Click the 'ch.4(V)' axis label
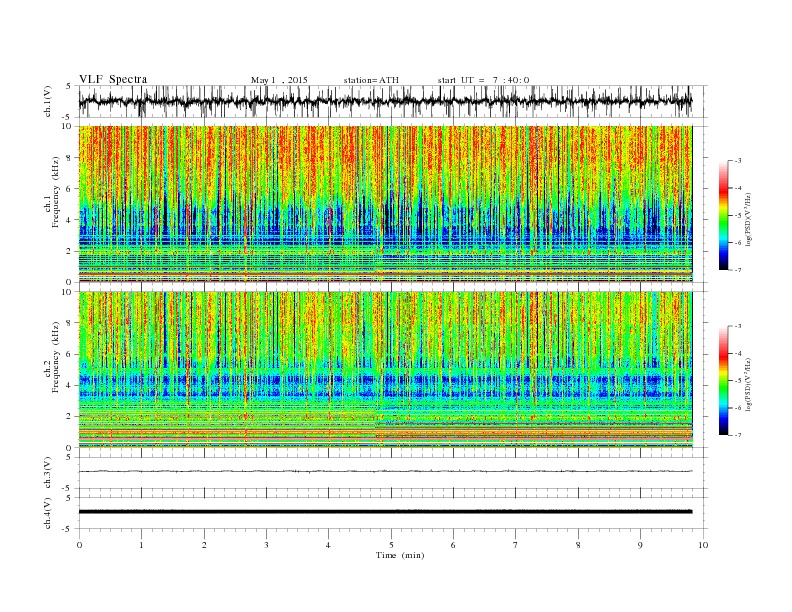The height and width of the screenshot is (612, 792). [x=48, y=513]
